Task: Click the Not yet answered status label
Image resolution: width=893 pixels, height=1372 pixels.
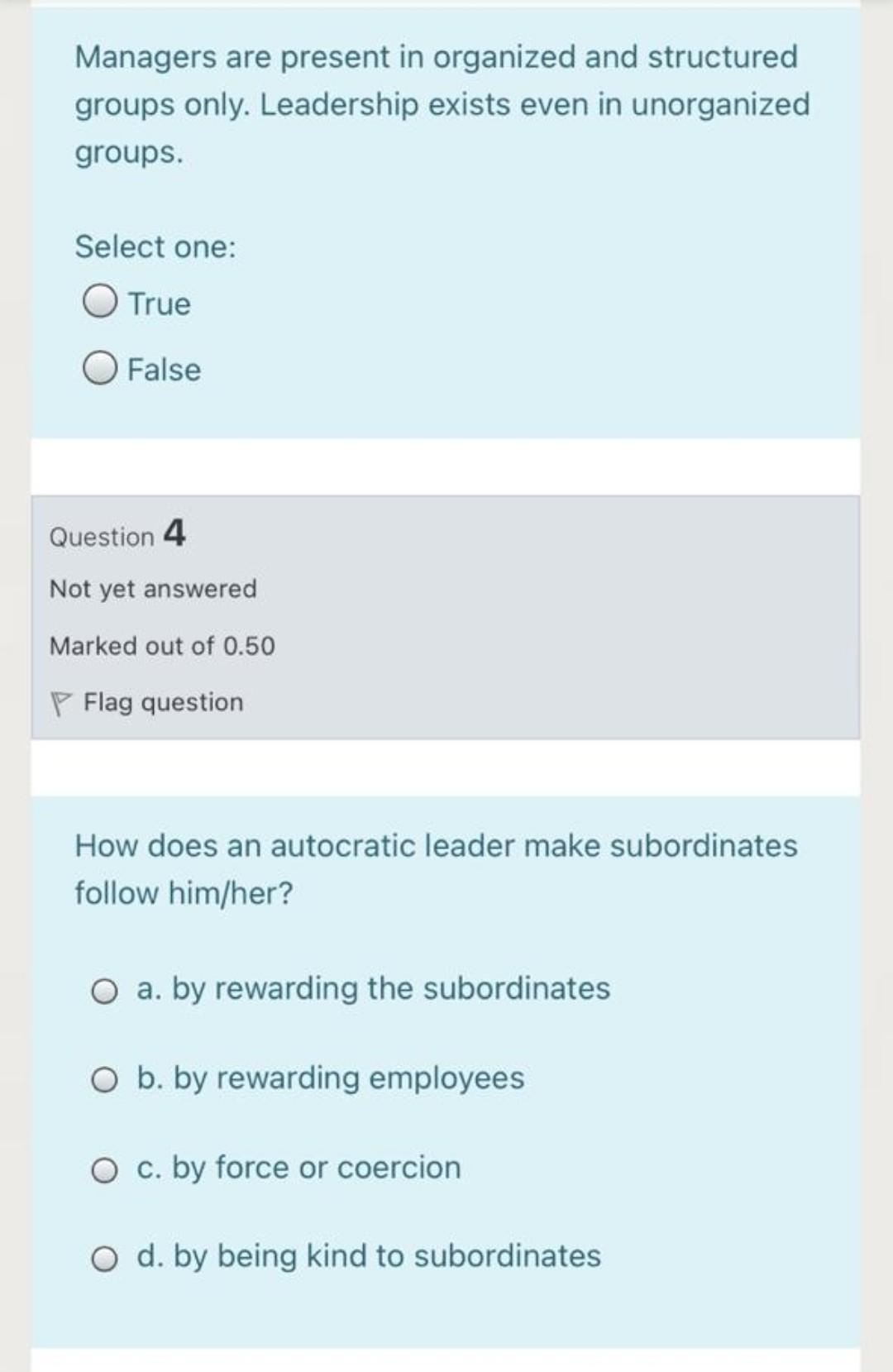Action: tap(153, 588)
